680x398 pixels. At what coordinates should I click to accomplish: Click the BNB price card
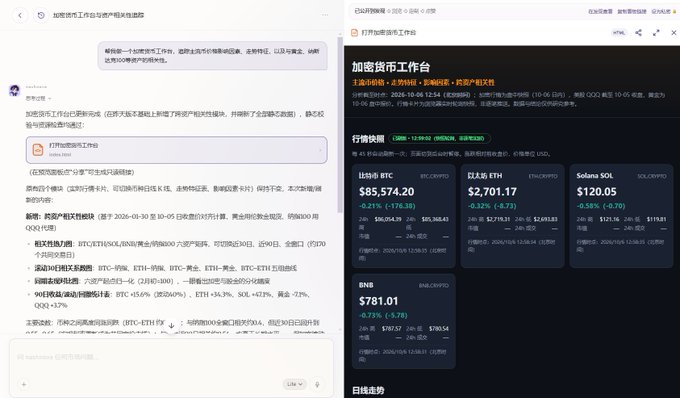point(404,321)
